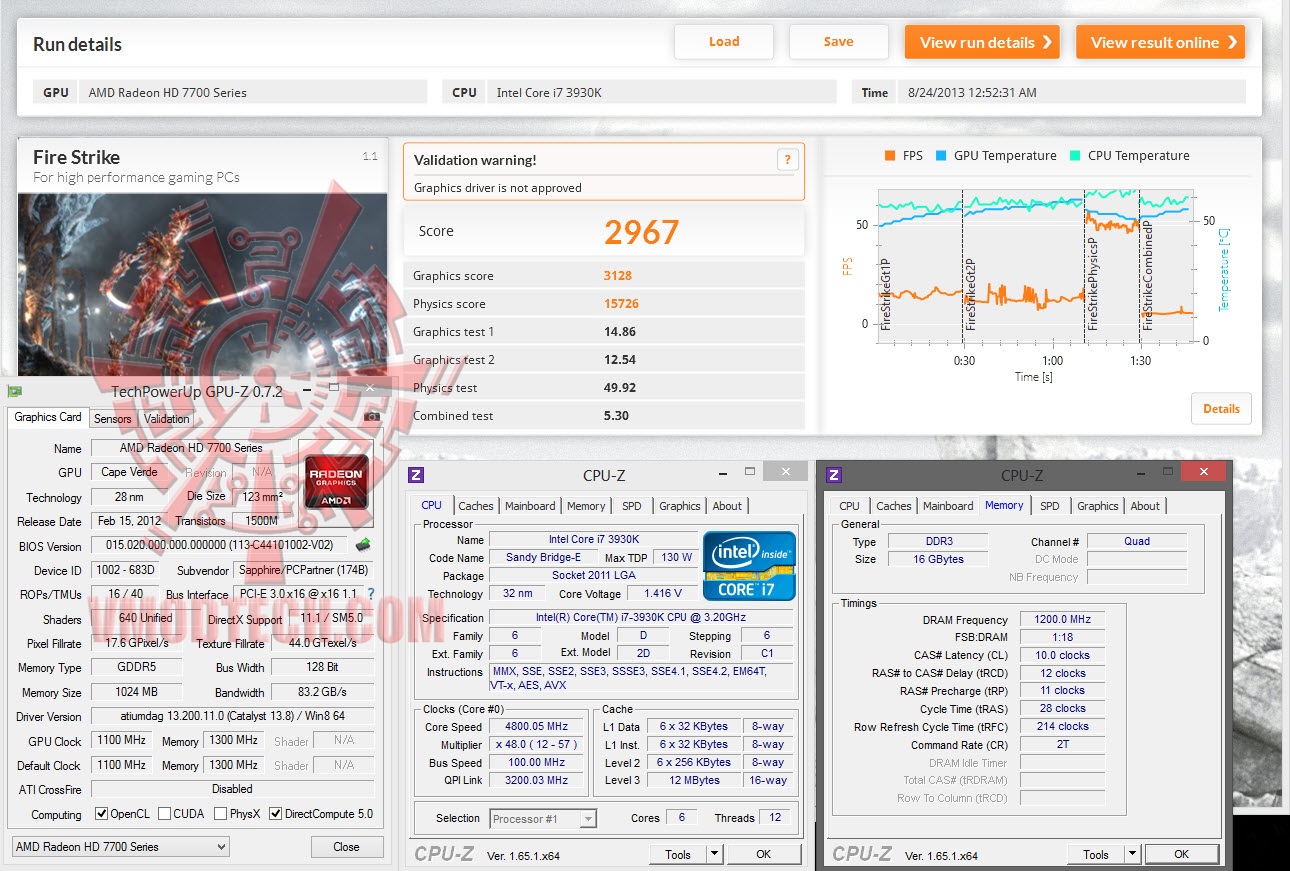Switch to the Validation tab in GPU-Z
This screenshot has height=871, width=1290.
coord(166,419)
